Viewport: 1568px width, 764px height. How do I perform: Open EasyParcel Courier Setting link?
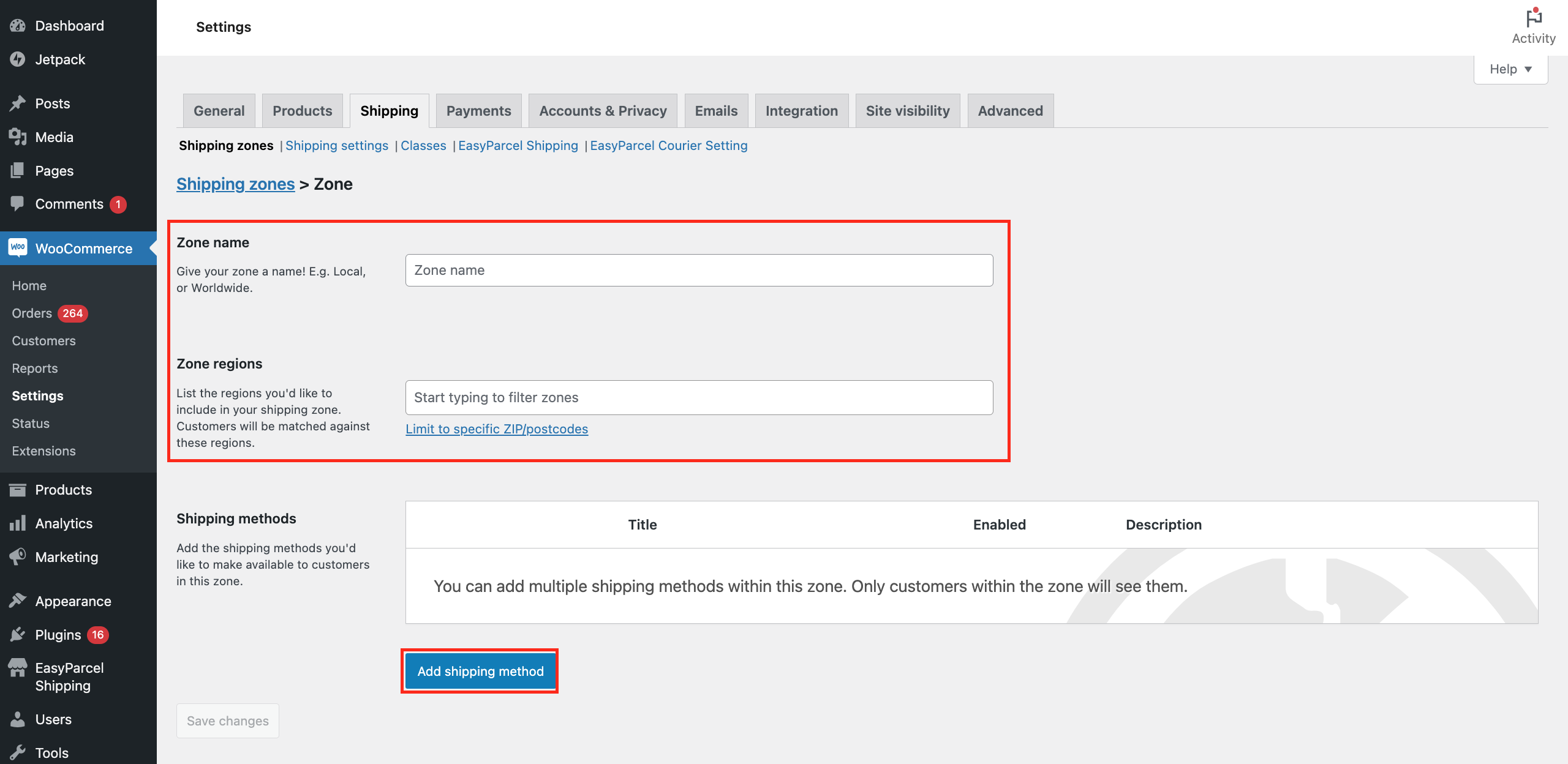669,146
